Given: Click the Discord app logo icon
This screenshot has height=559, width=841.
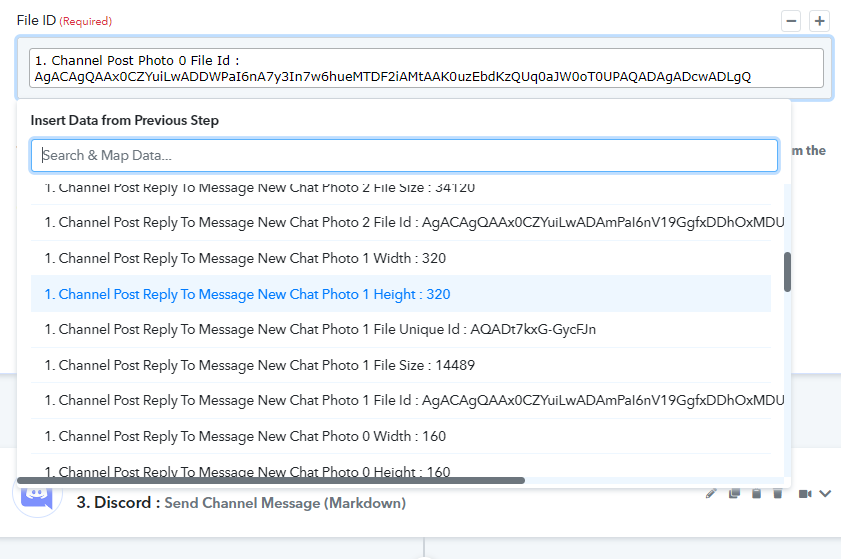Looking at the screenshot, I should click(37, 496).
